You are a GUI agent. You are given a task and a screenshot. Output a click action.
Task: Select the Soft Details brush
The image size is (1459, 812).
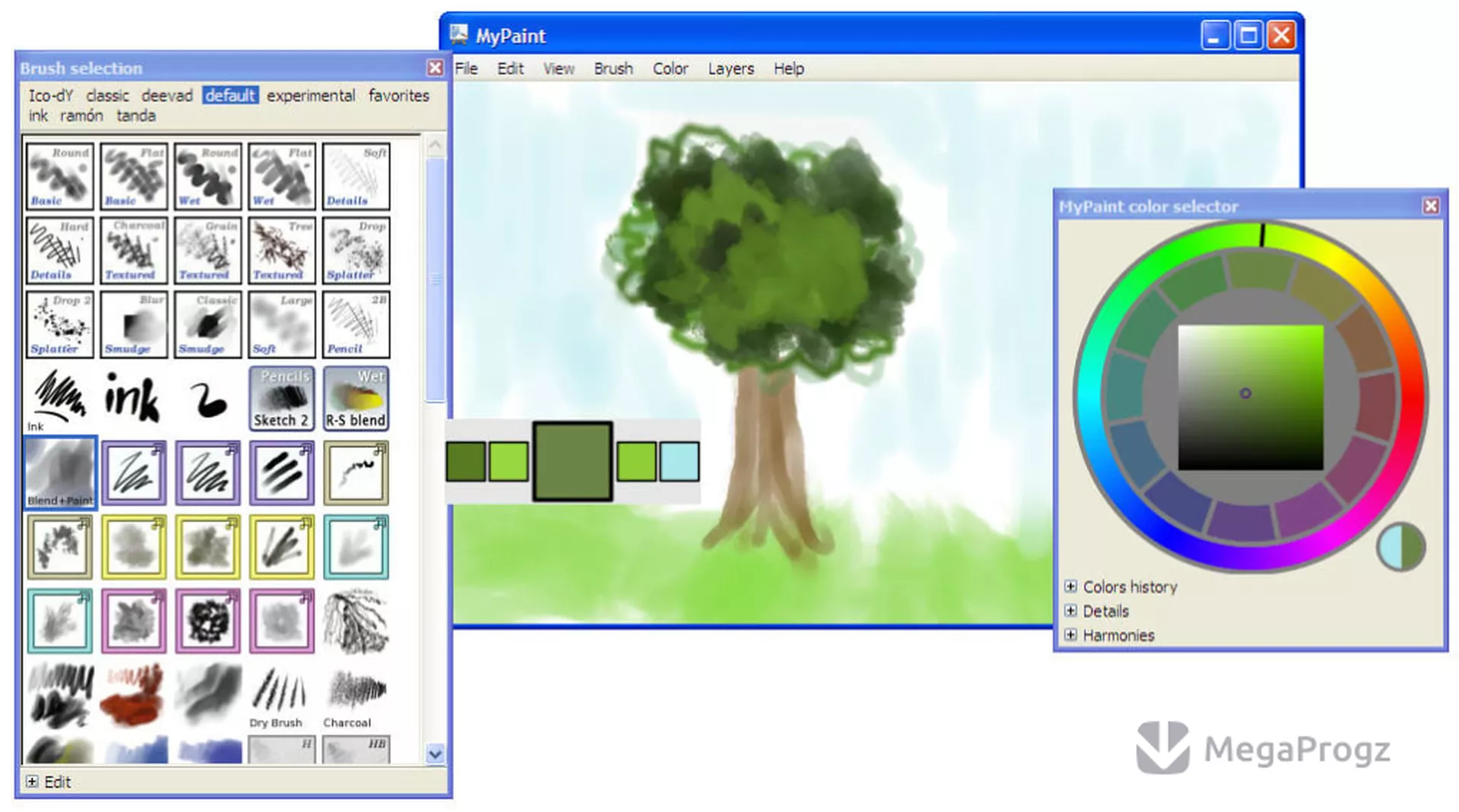coord(356,176)
